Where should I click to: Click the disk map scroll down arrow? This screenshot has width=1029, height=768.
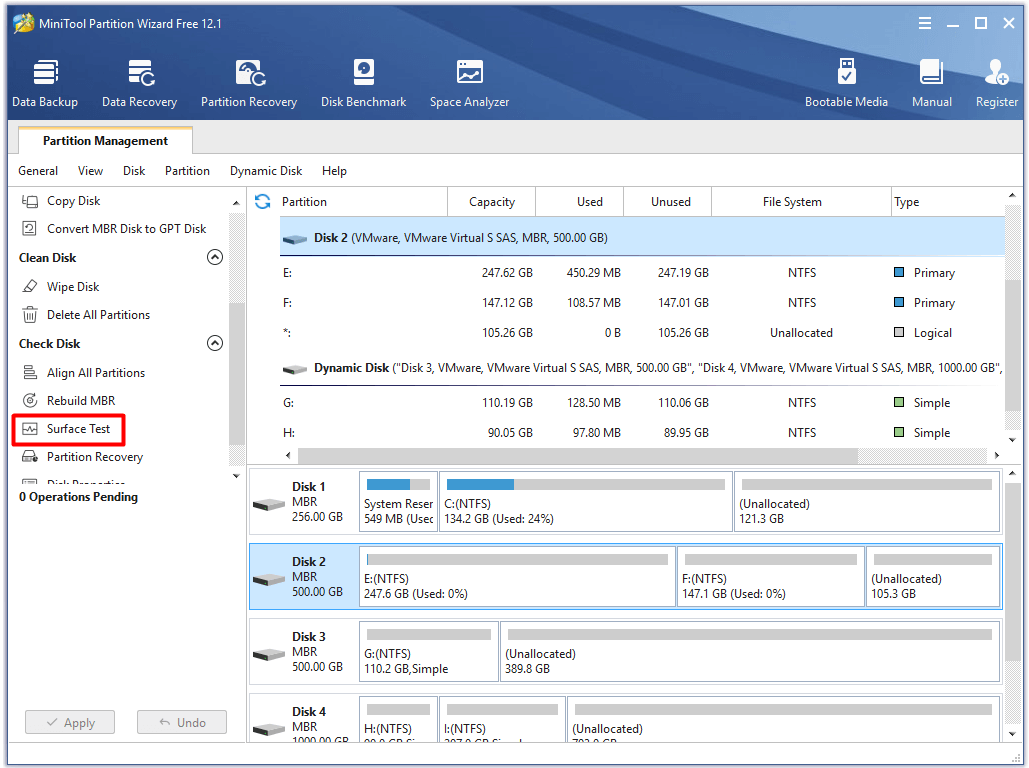[x=1012, y=734]
